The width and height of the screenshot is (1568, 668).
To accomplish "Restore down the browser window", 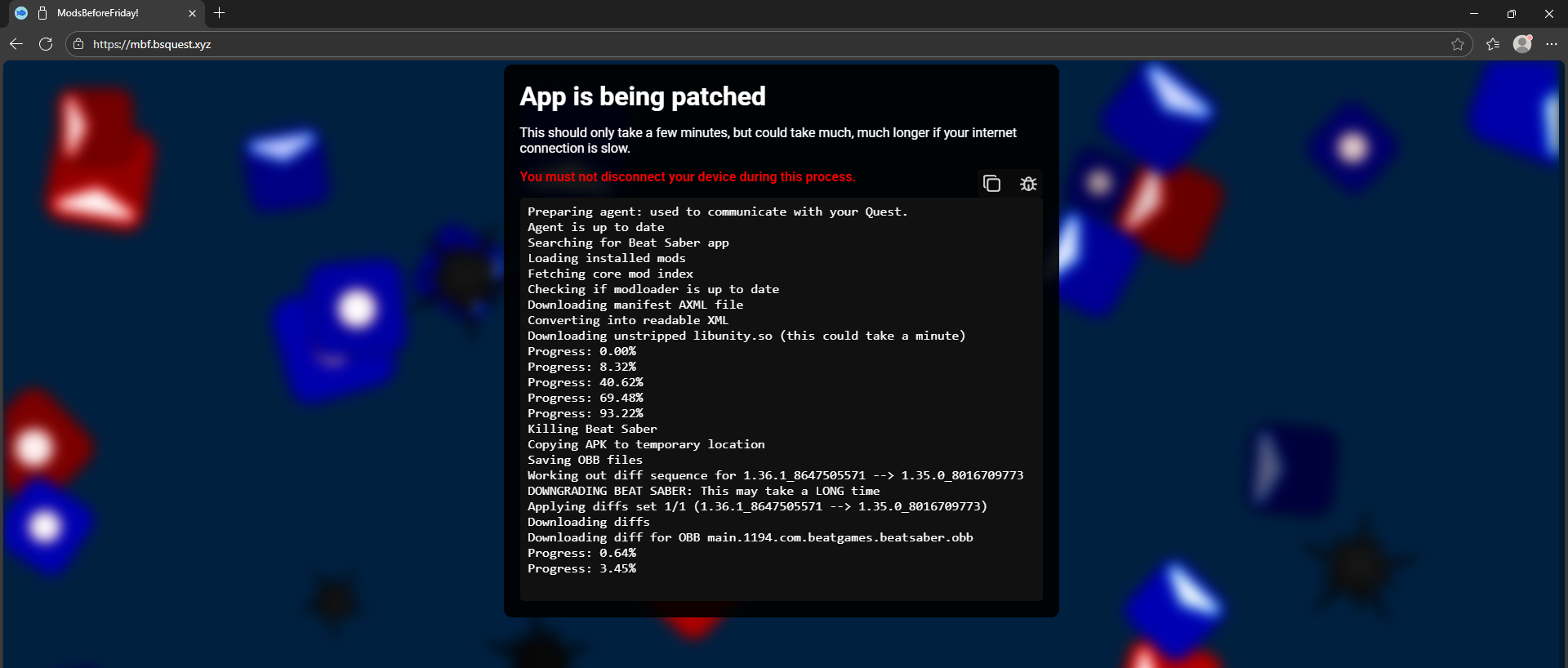I will click(x=1512, y=13).
